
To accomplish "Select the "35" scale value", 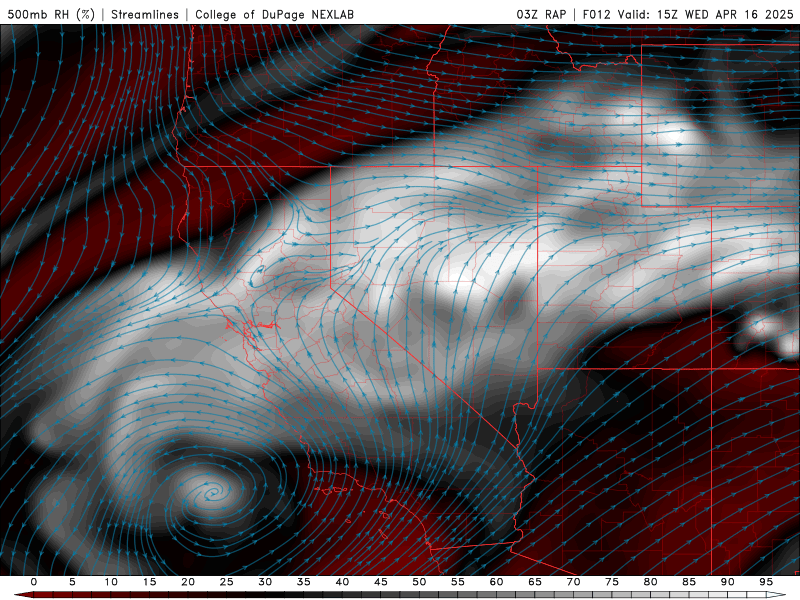I will coord(304,582).
